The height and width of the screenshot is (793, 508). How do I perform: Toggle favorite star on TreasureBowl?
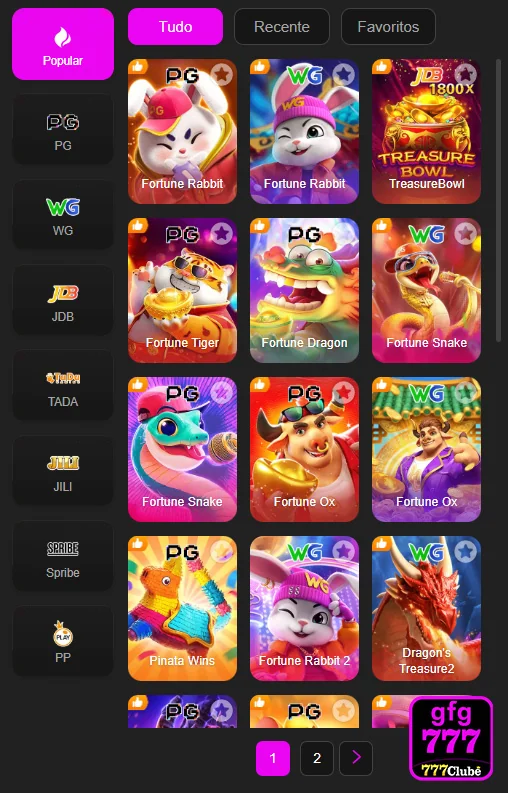(465, 75)
